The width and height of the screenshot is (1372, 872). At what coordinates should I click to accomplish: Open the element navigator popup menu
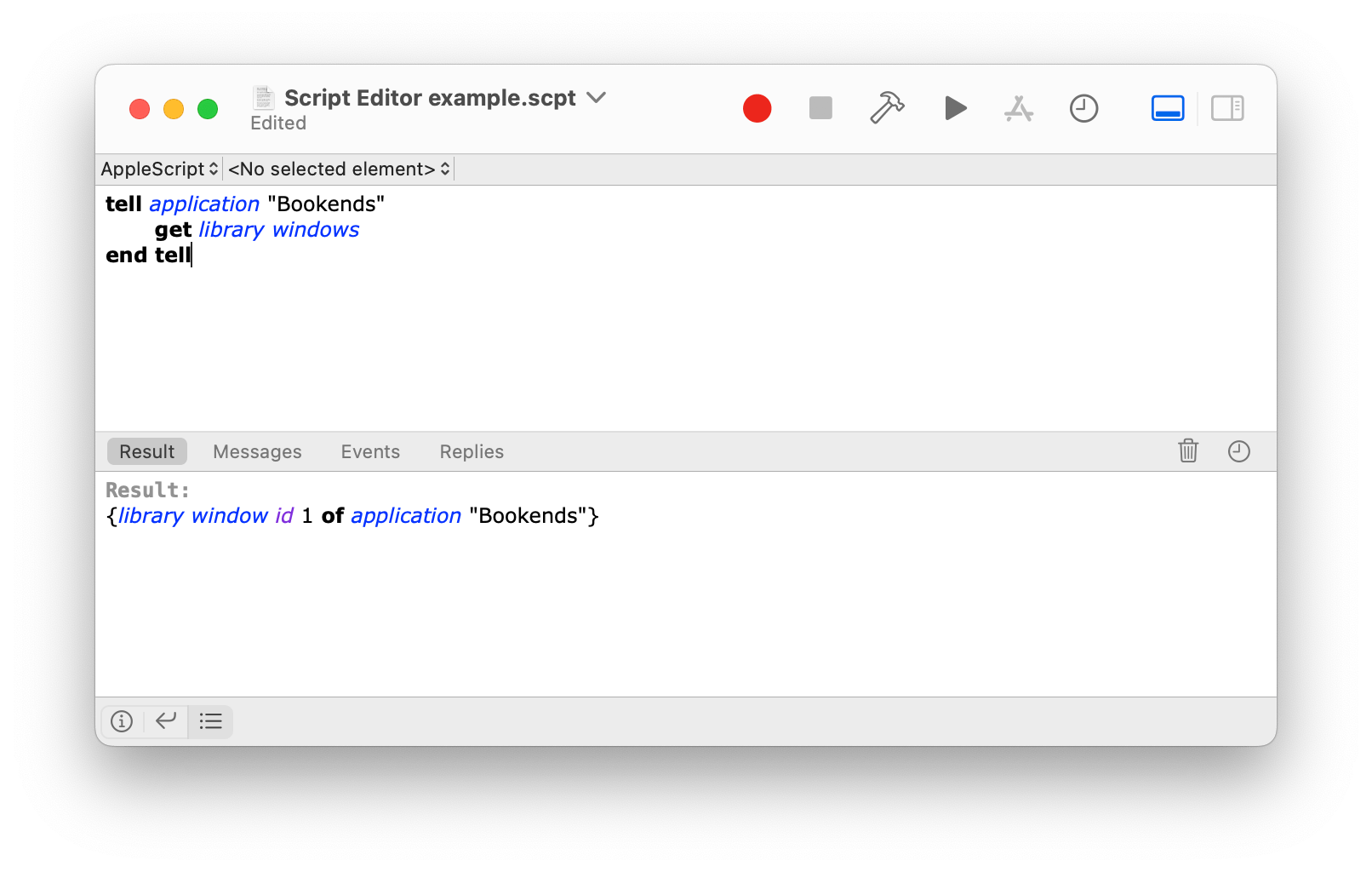(338, 169)
